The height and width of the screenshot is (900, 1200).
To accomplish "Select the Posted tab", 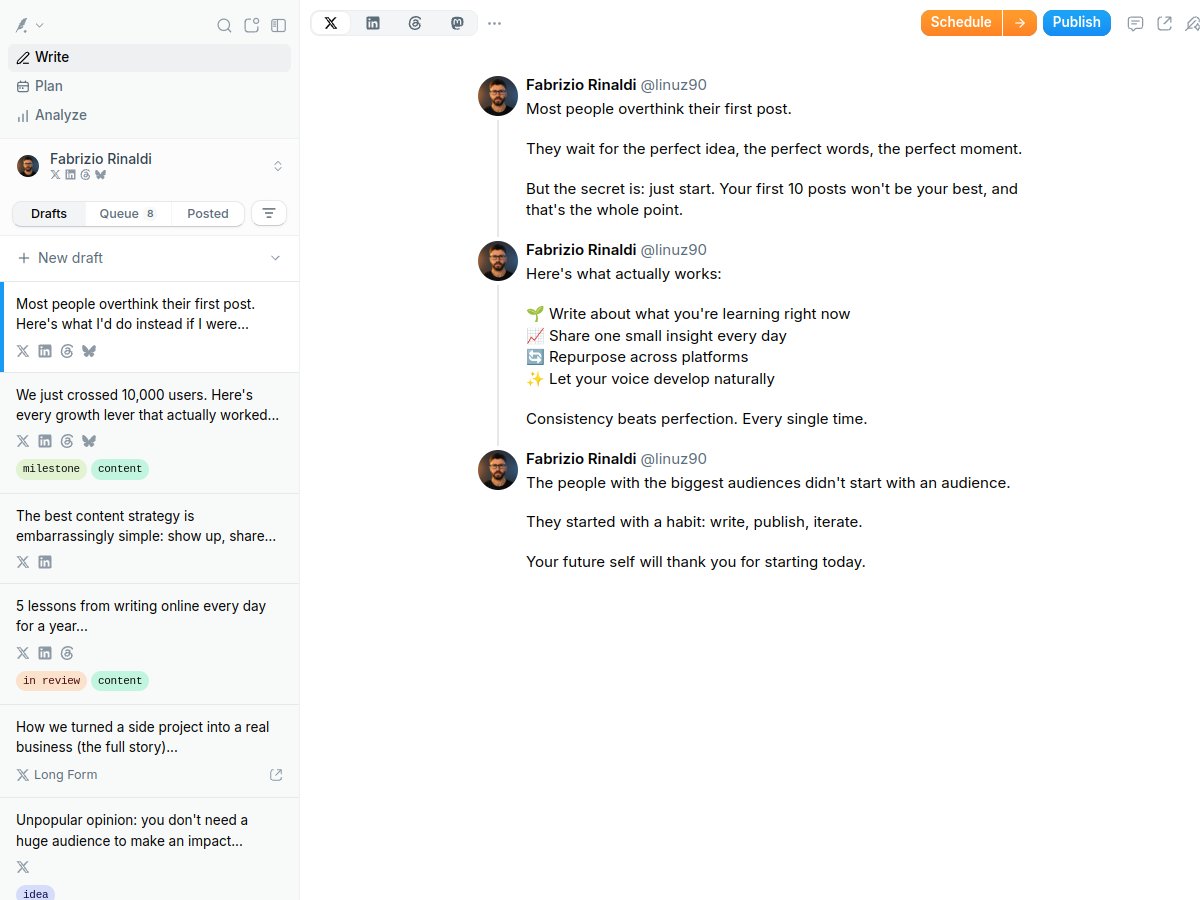I will (208, 213).
